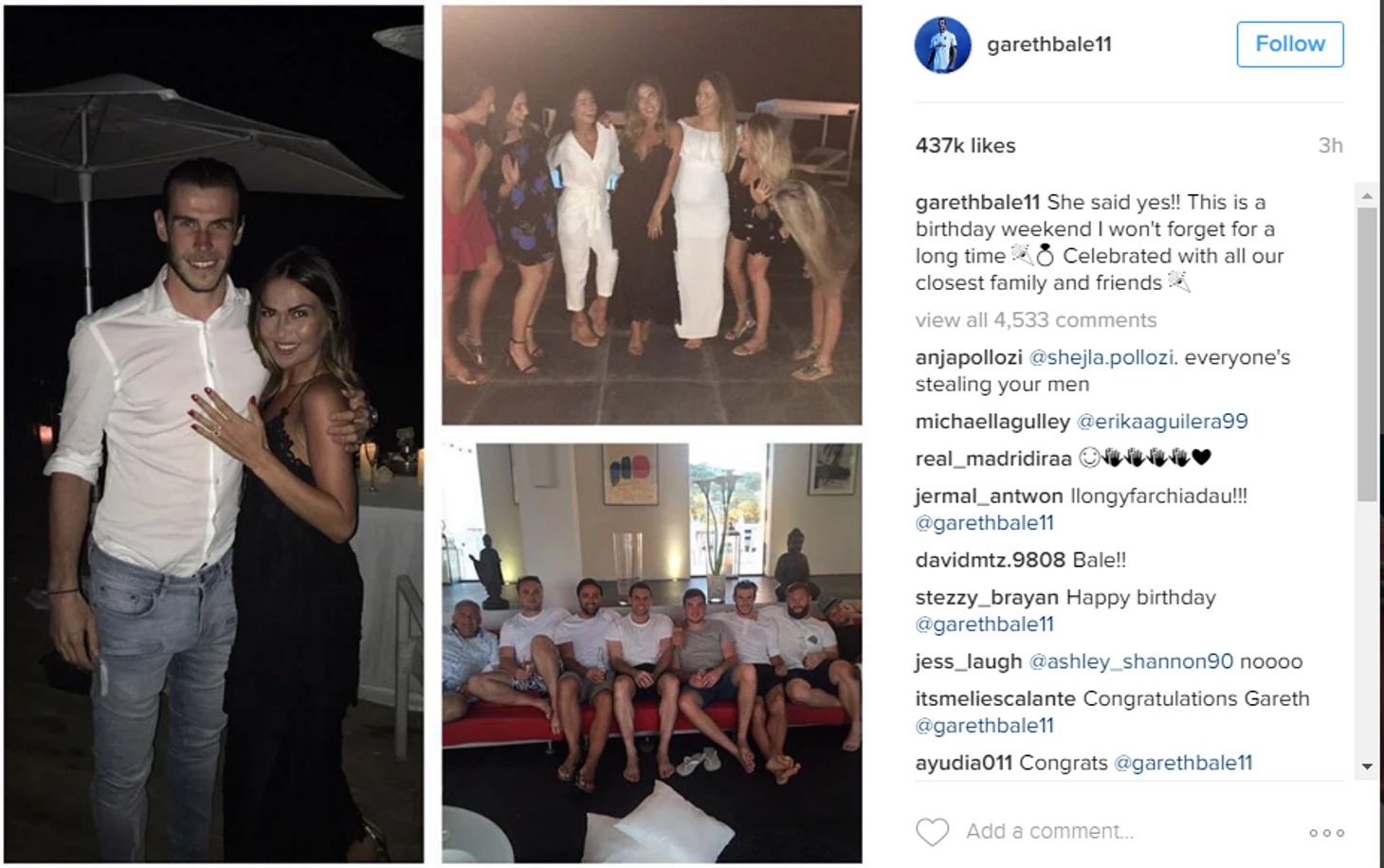Open the @erikaaguilera99 mention link
The width and height of the screenshot is (1384, 868).
(1162, 422)
